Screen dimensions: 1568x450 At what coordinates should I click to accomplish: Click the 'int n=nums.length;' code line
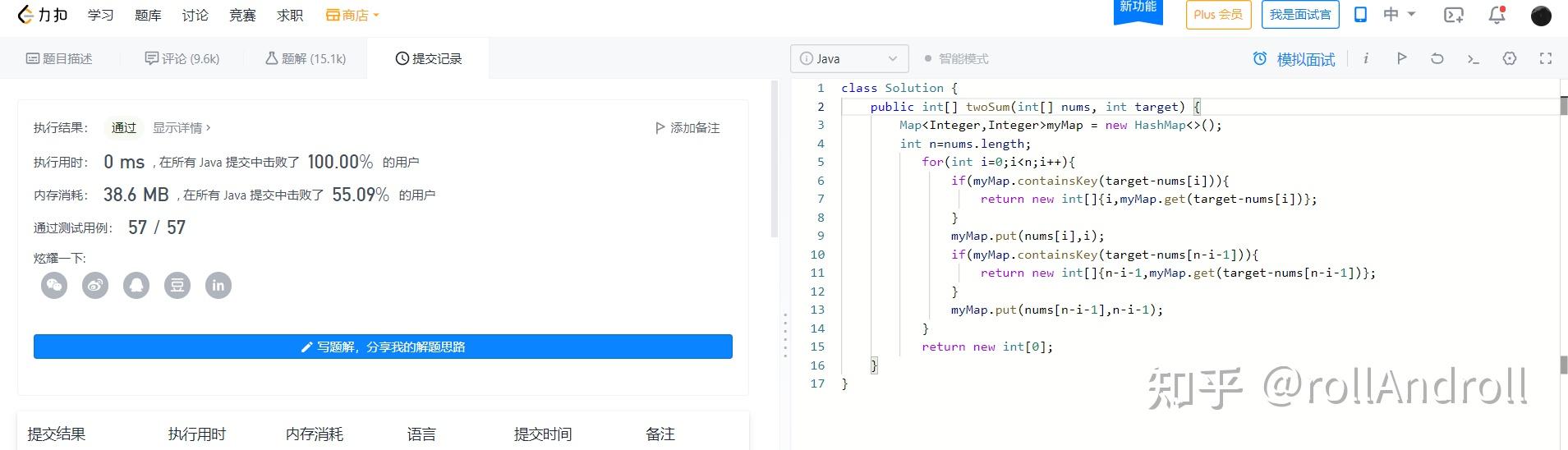point(965,144)
